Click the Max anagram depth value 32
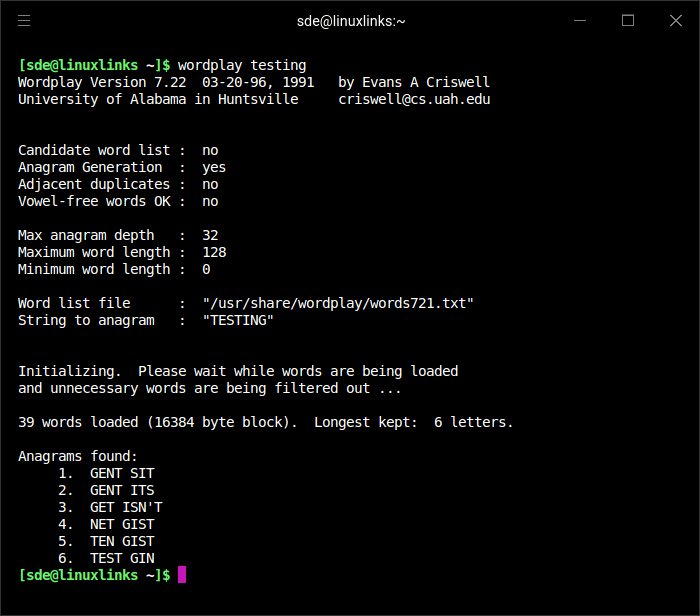 pyautogui.click(x=210, y=235)
